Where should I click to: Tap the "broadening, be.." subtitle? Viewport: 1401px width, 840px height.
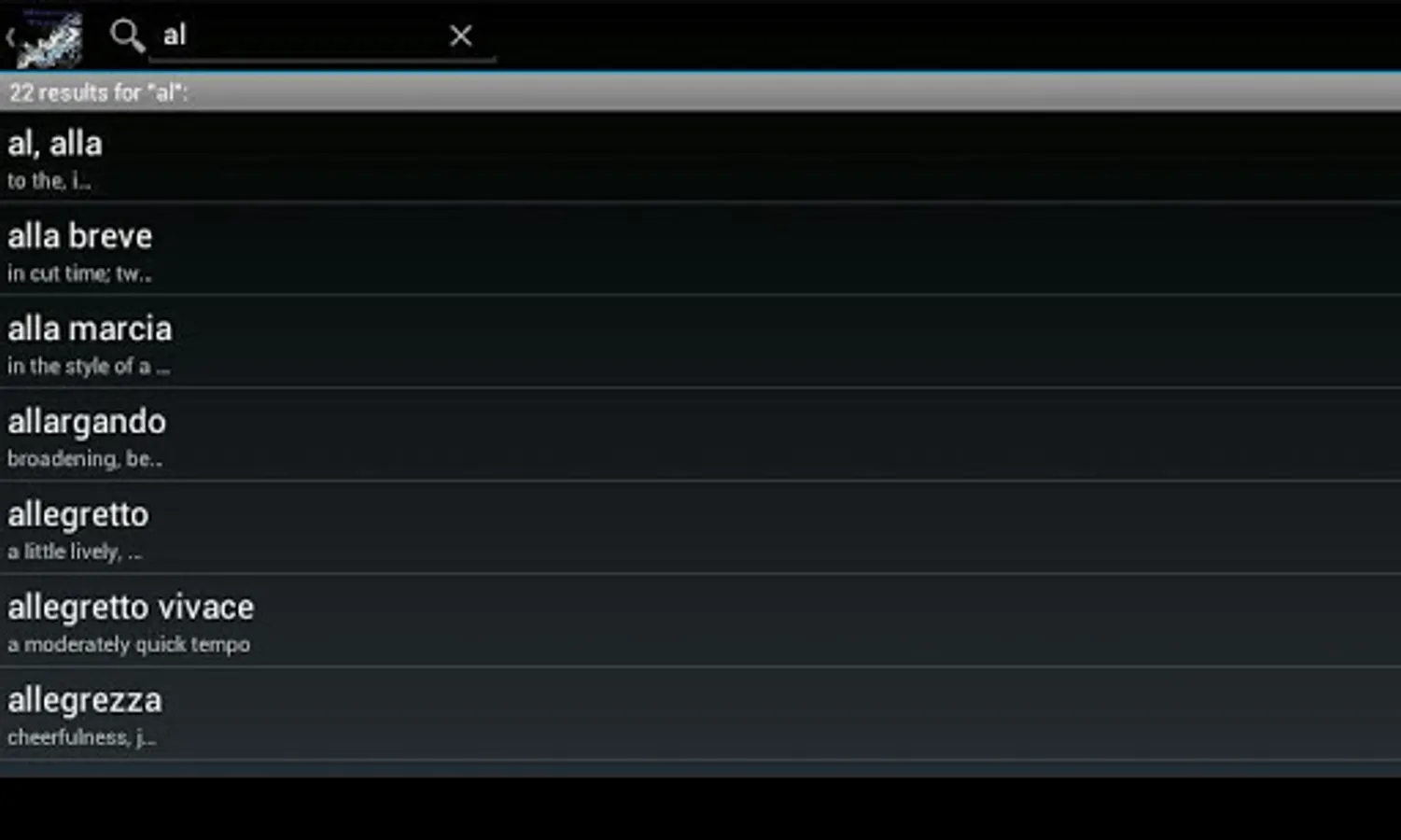tap(85, 459)
